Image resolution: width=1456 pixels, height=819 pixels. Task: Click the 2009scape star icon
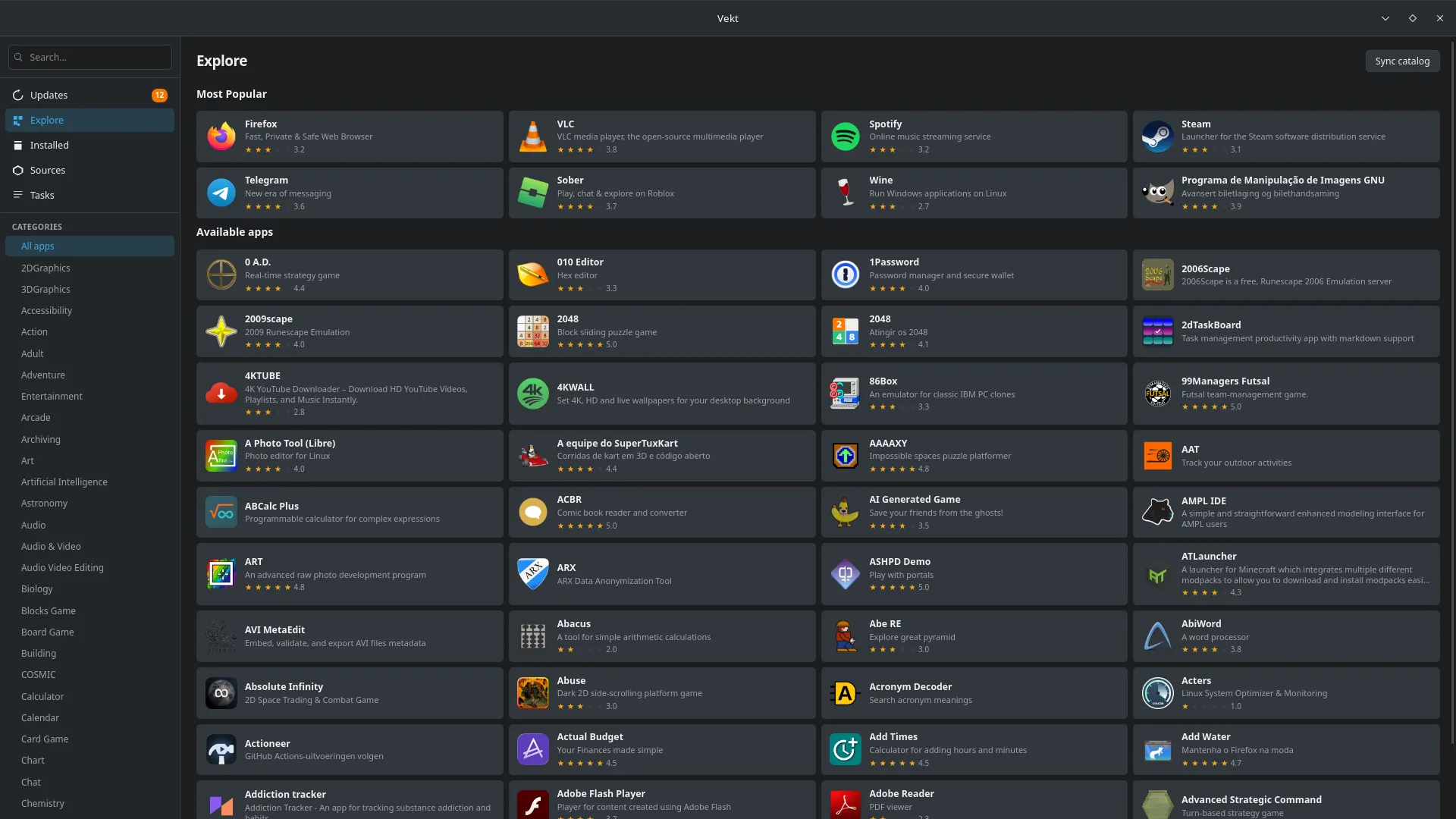(x=221, y=331)
